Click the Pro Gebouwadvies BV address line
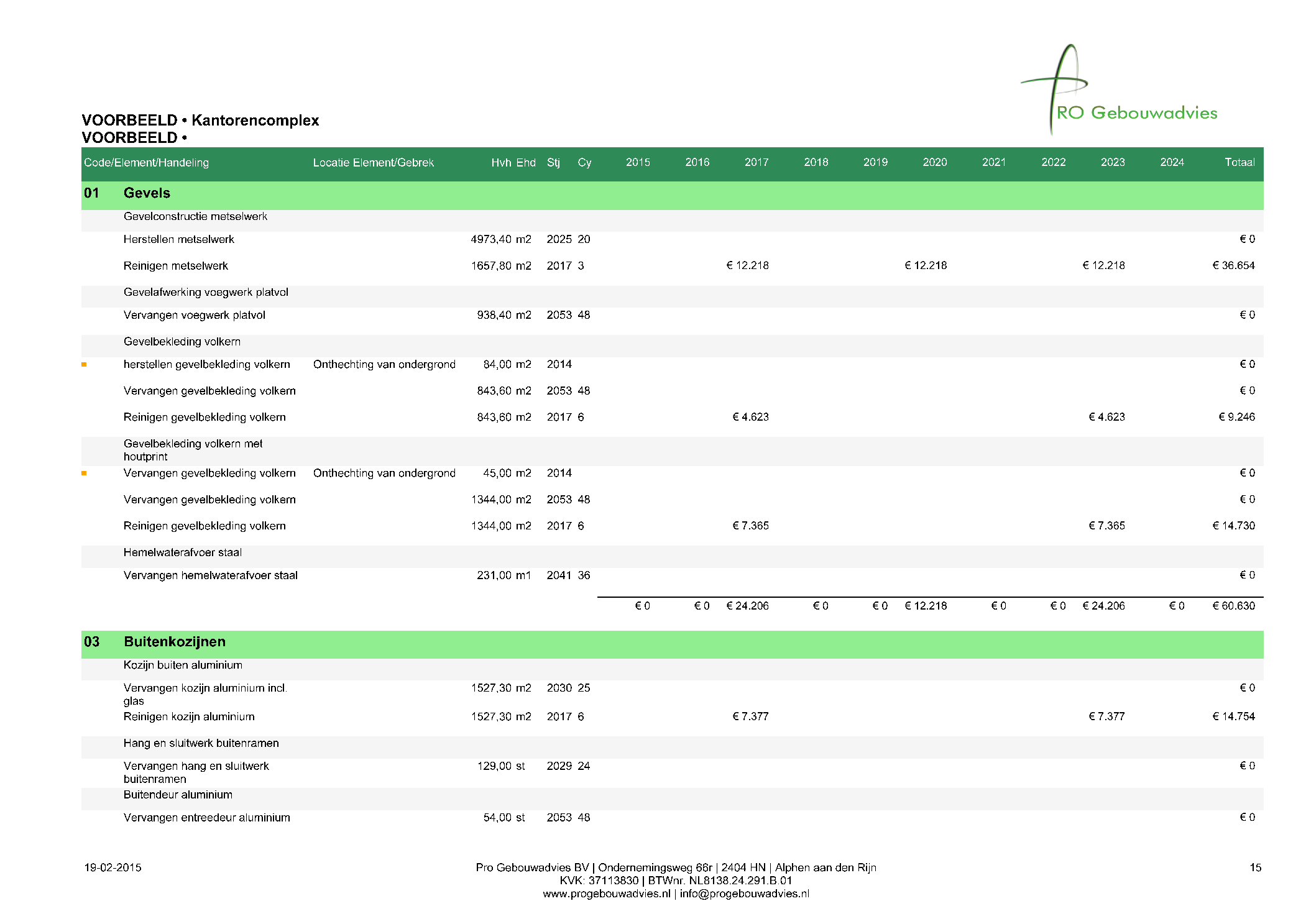The image size is (1306, 924). click(x=676, y=868)
